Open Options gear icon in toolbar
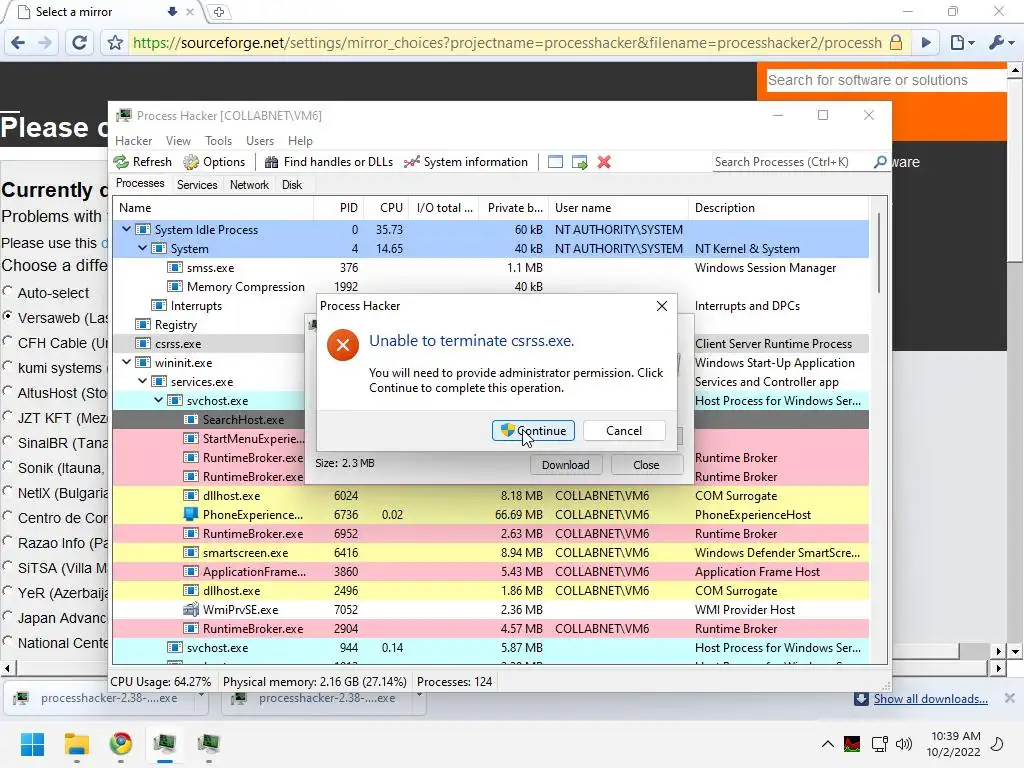 tap(191, 162)
